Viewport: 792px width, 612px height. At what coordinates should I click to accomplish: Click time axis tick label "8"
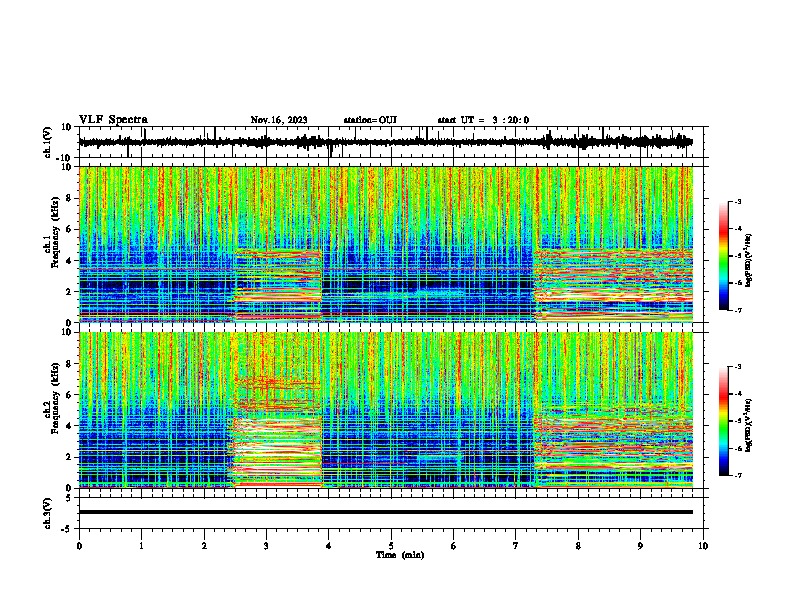pos(578,546)
